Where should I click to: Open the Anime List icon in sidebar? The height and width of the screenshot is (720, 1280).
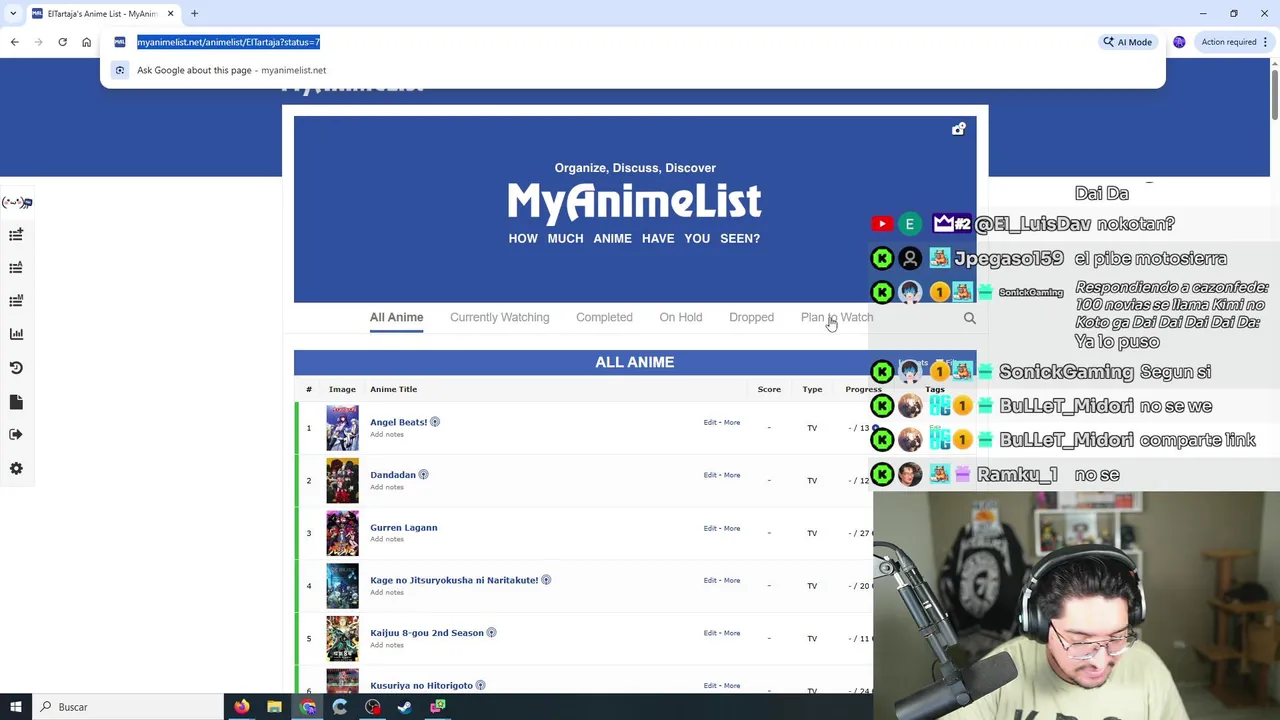[16, 268]
